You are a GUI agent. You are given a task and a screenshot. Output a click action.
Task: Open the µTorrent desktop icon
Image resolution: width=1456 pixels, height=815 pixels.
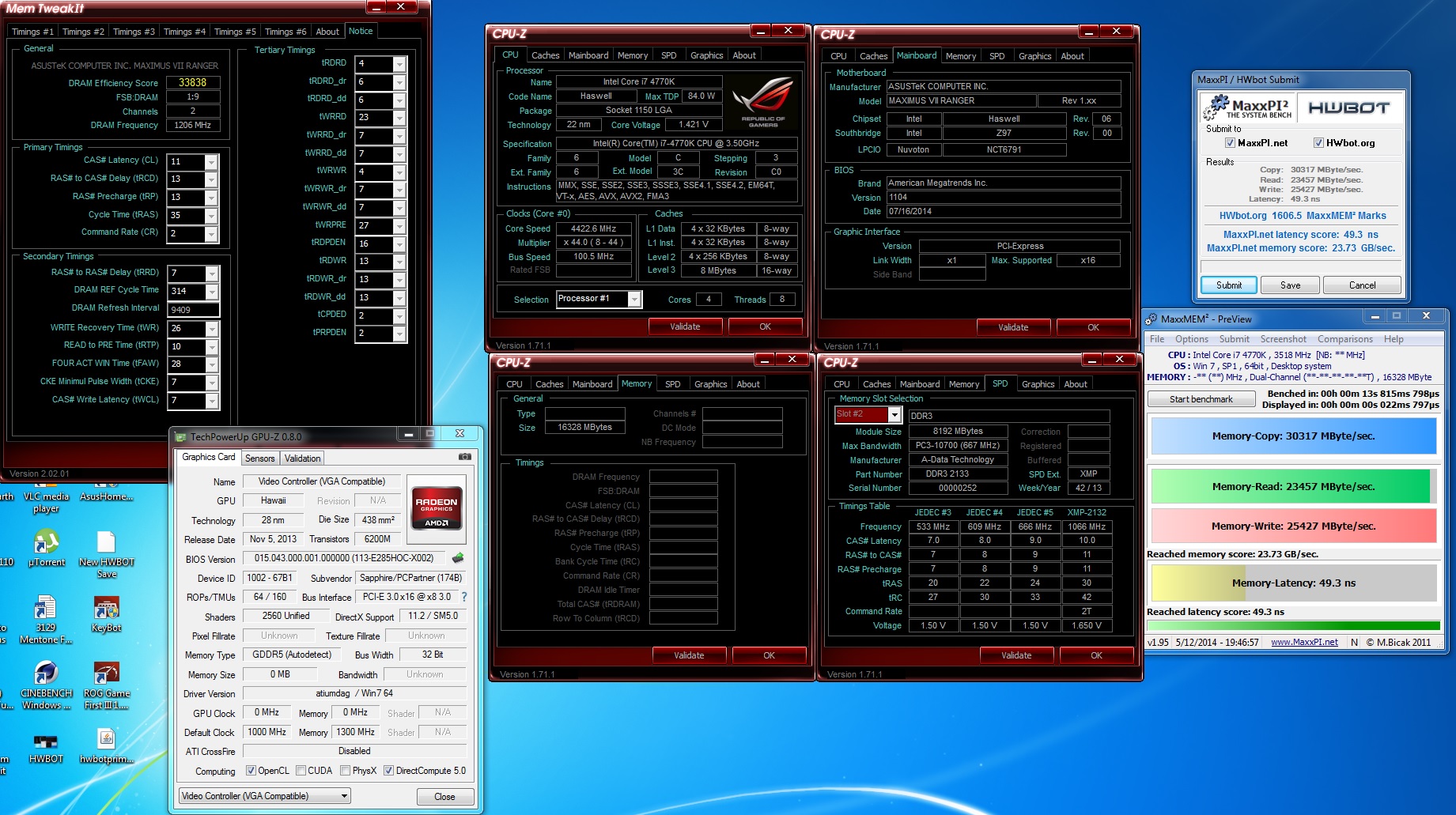point(46,549)
